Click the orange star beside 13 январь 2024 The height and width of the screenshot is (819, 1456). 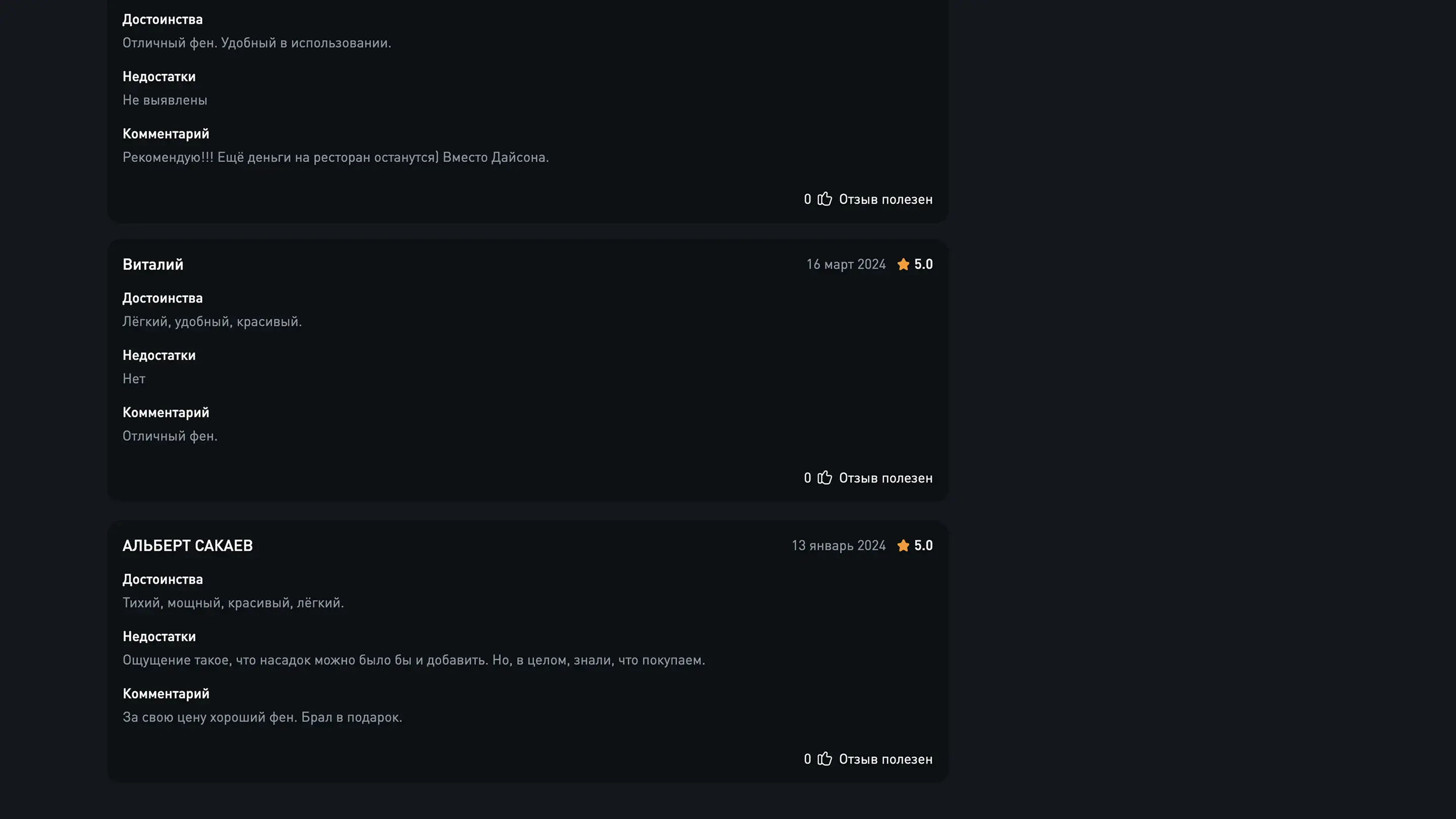coord(903,545)
